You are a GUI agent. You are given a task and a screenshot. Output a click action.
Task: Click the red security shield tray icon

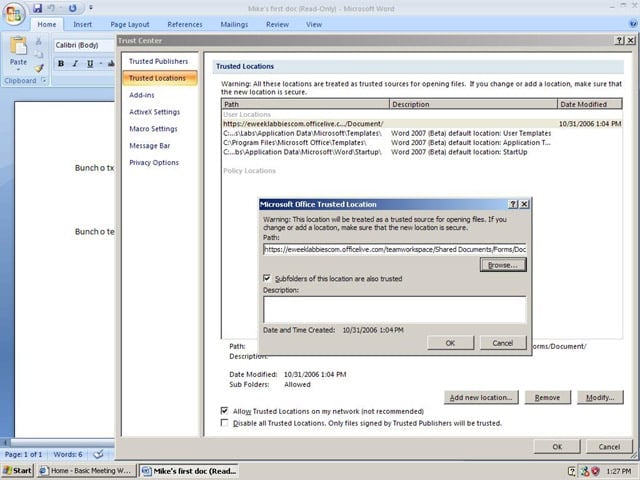(595, 471)
